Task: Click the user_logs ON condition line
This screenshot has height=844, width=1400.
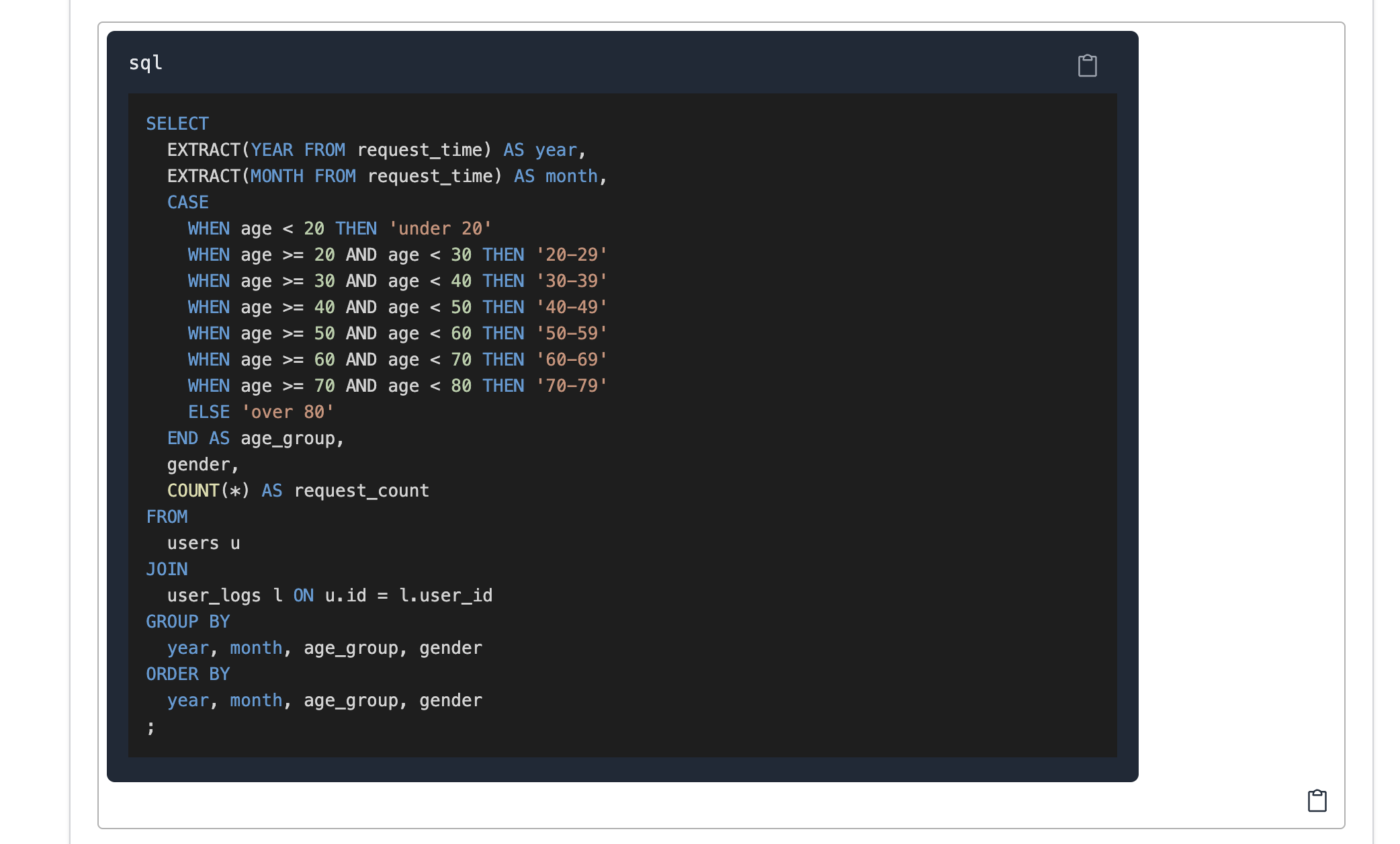Action: [329, 595]
